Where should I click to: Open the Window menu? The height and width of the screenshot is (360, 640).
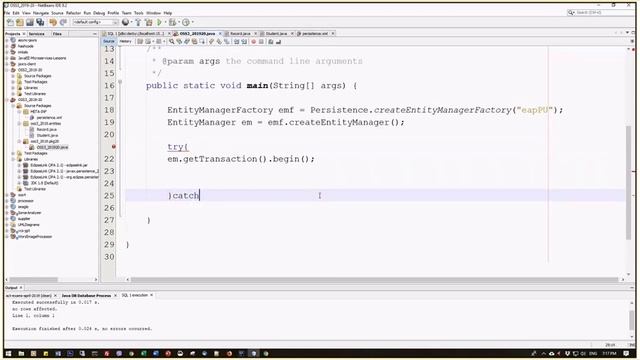(153, 13)
